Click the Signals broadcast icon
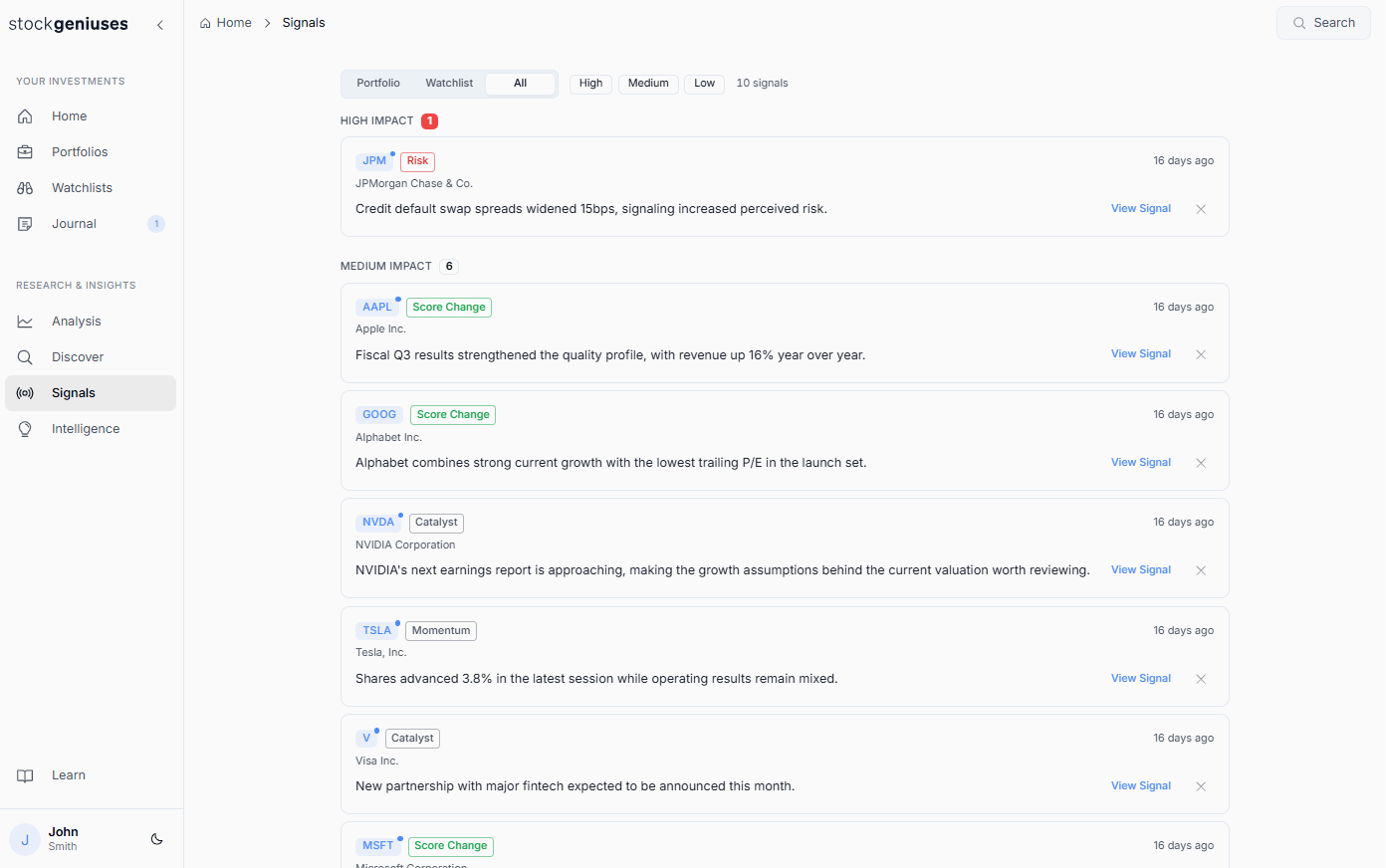This screenshot has width=1386, height=868. click(x=25, y=393)
